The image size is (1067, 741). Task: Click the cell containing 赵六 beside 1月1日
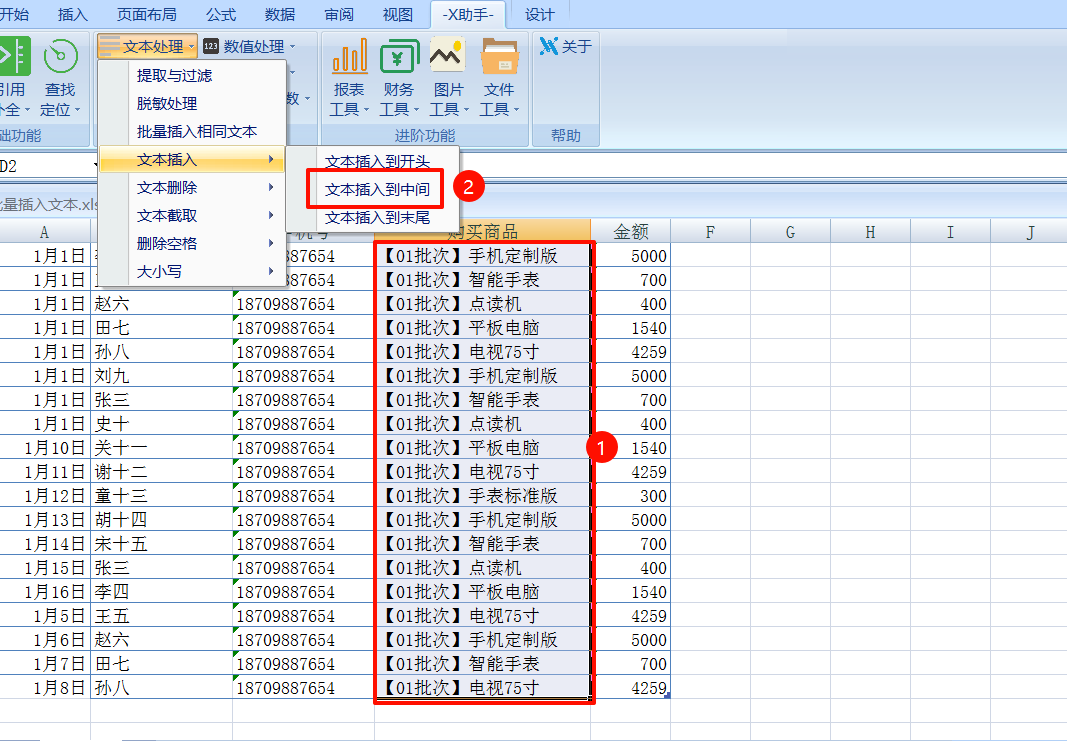tap(161, 303)
